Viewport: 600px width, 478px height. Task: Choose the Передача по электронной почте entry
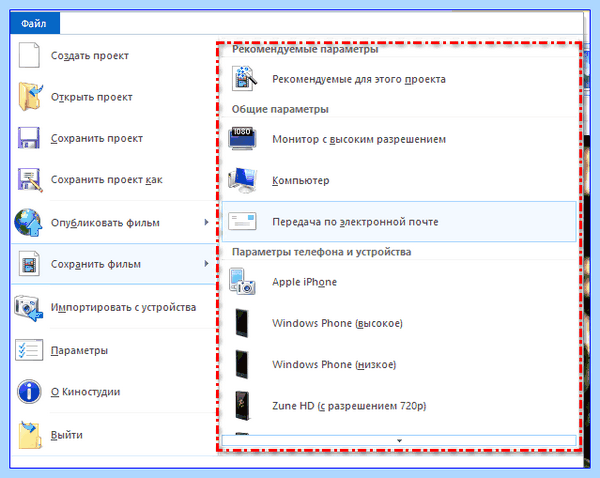399,221
